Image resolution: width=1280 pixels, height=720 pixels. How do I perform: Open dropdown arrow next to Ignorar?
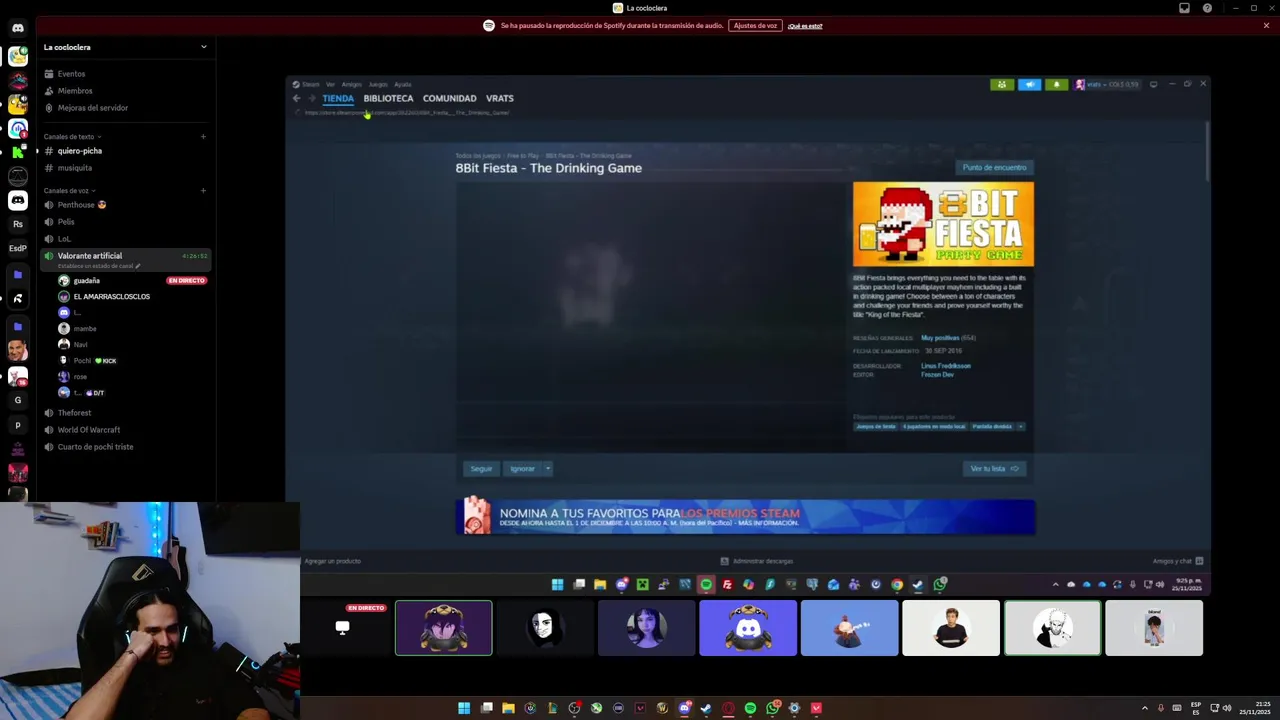(548, 469)
